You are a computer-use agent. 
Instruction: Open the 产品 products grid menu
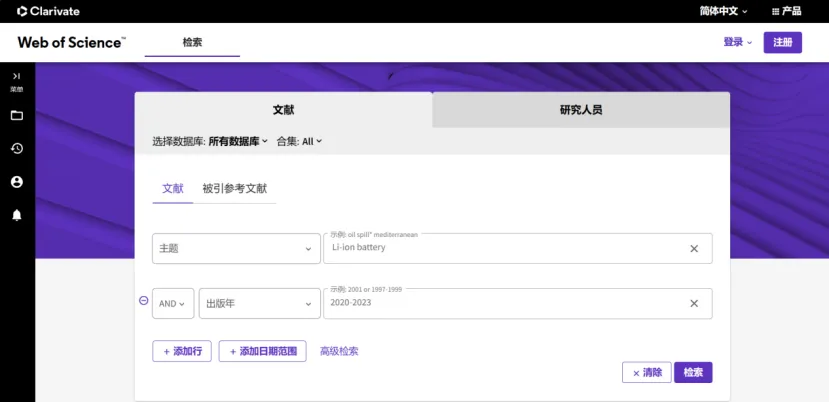click(x=786, y=11)
